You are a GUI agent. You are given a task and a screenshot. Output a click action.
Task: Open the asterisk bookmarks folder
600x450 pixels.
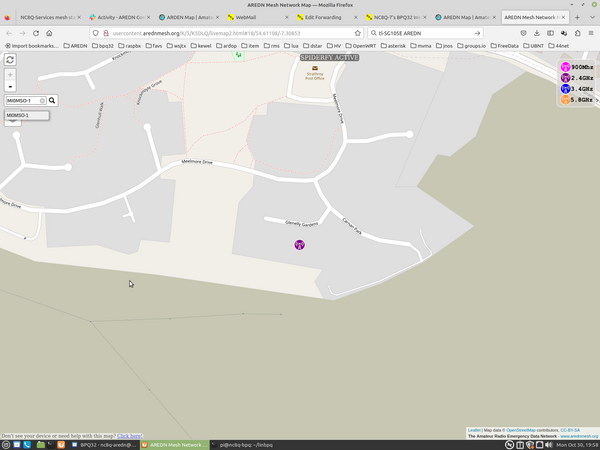coord(393,46)
